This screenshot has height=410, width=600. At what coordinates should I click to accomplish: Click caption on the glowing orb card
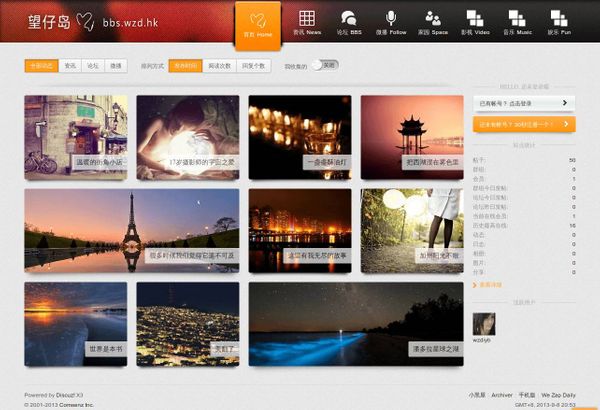point(202,162)
